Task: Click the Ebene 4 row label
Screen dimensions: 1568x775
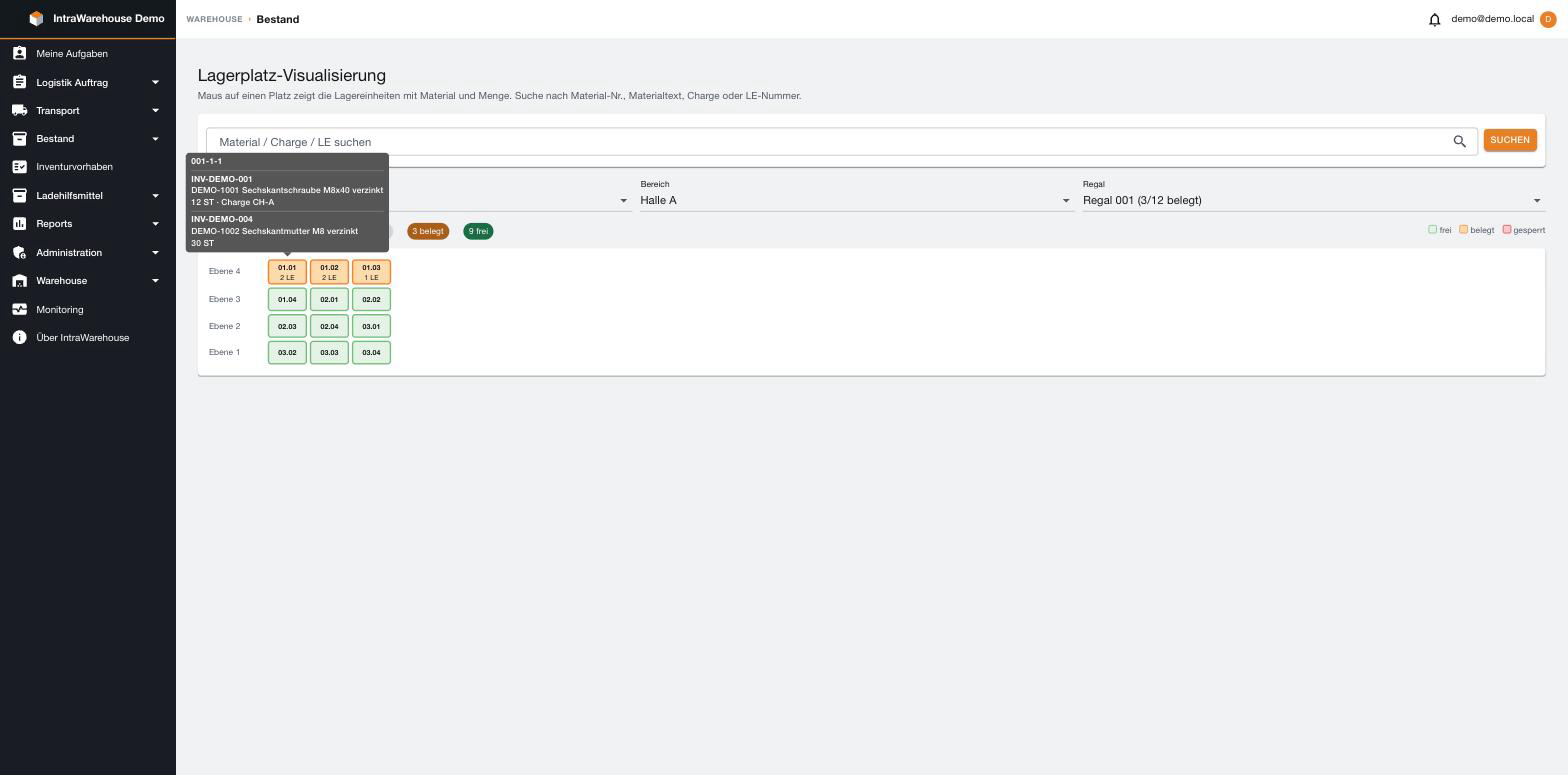Action: pos(225,271)
